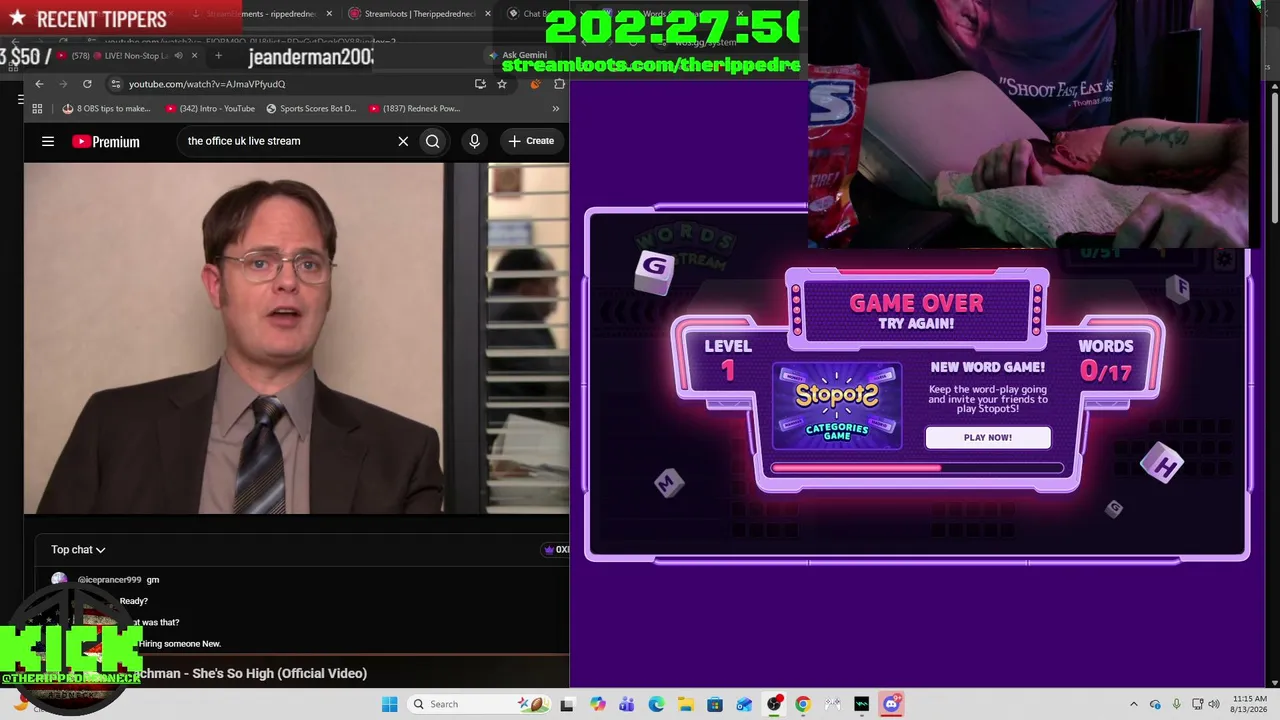The image size is (1280, 720).
Task: Open '8 OBS tips to make' bookmark
Action: [x=106, y=108]
